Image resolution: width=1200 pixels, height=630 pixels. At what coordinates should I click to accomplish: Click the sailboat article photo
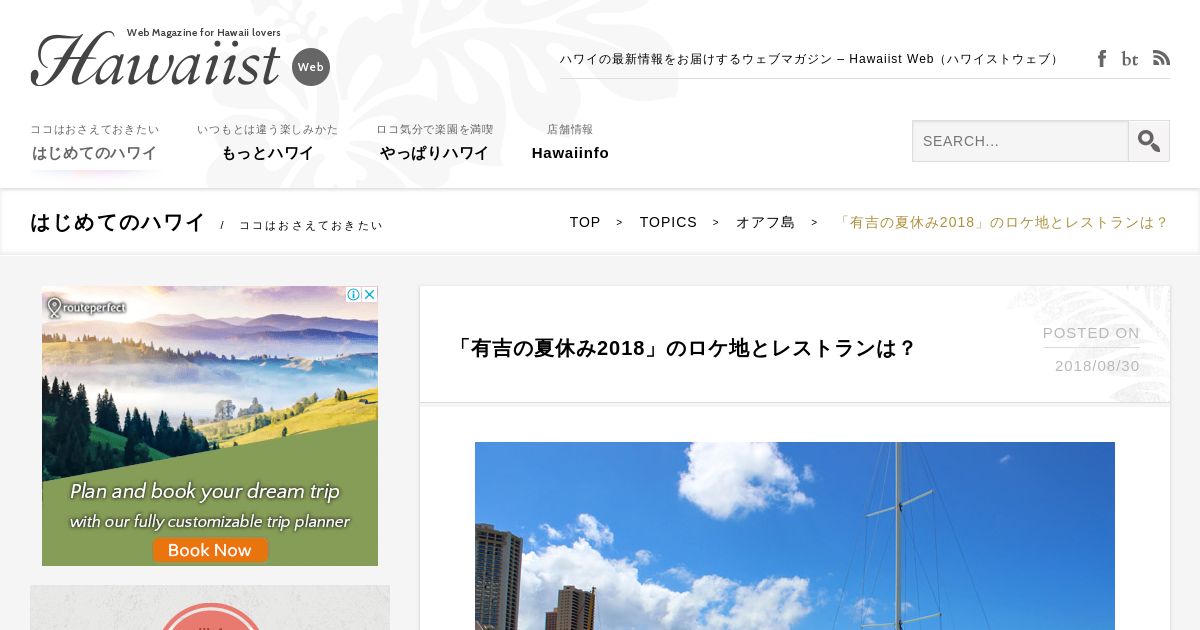point(795,536)
